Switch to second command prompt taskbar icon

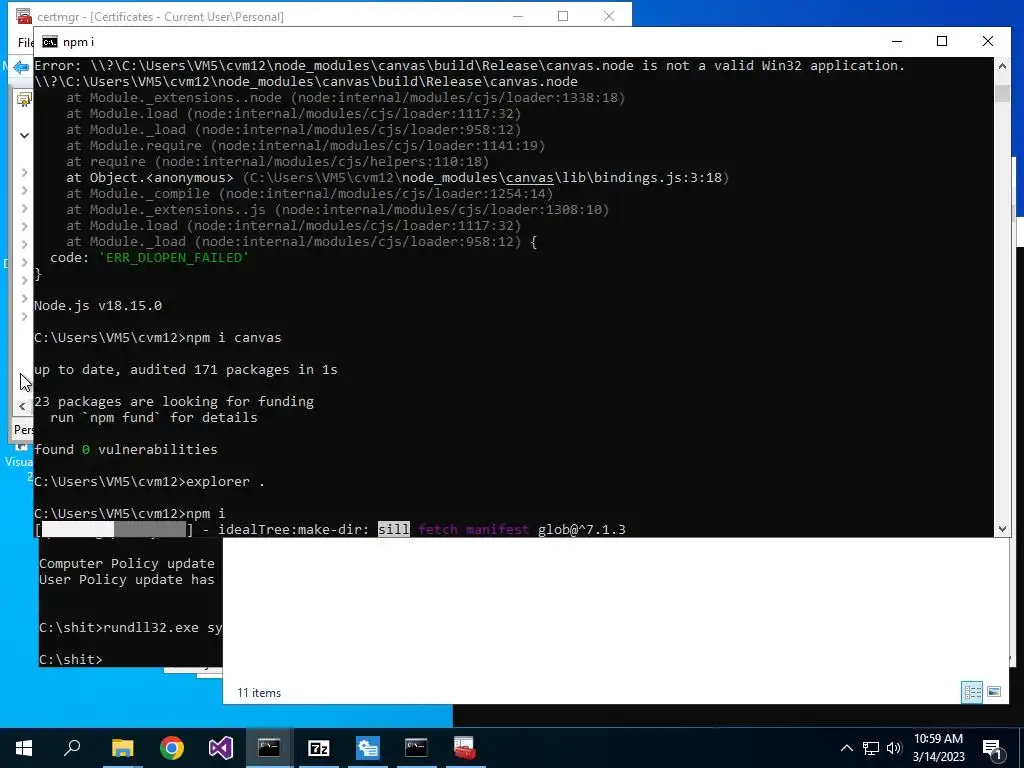[x=416, y=748]
